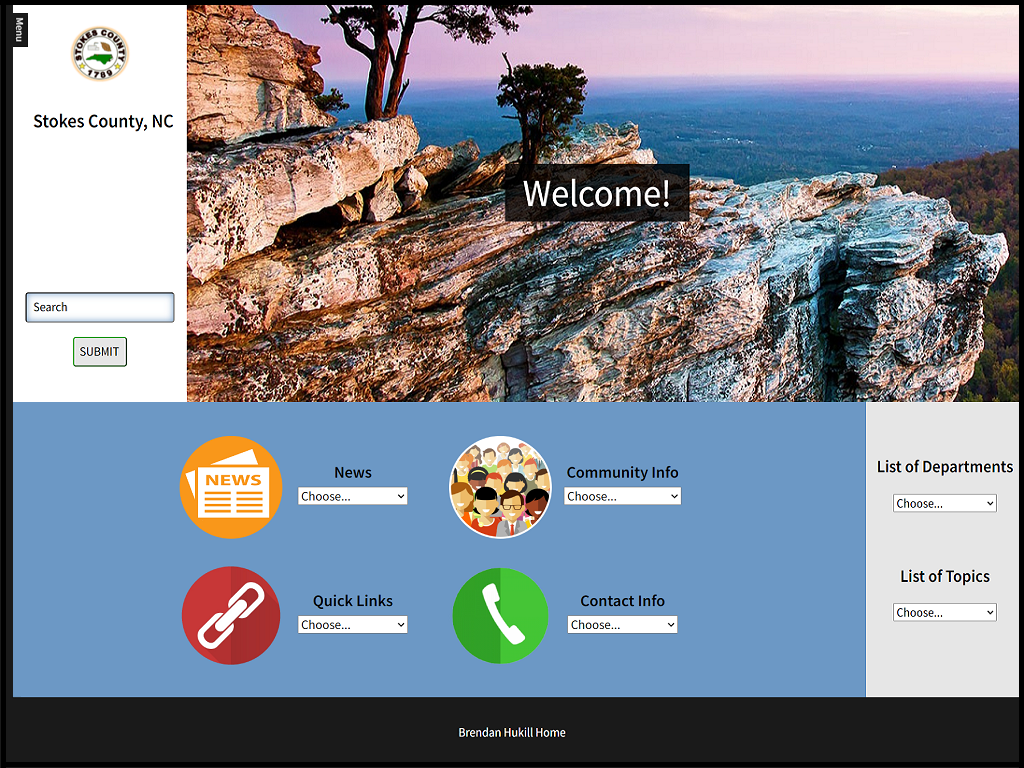Open the Contact Info dropdown
Screen dimensions: 1024x768
(622, 625)
